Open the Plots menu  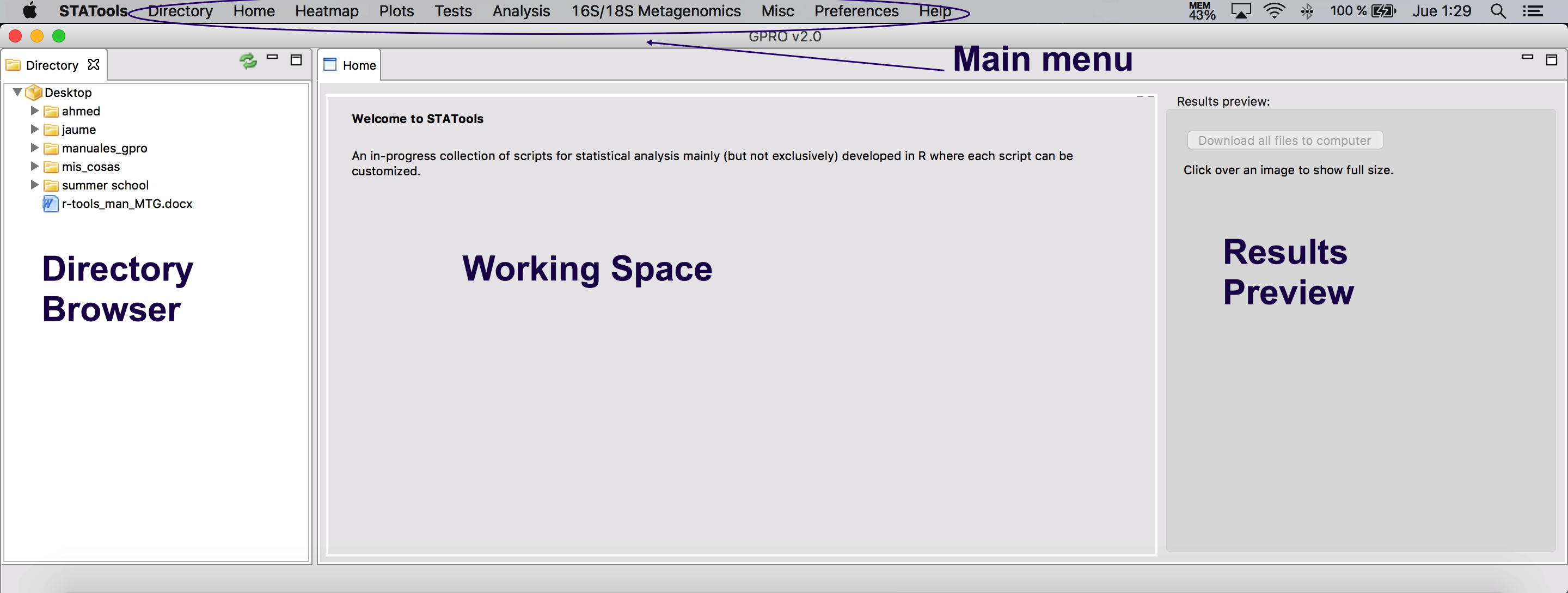click(x=396, y=11)
